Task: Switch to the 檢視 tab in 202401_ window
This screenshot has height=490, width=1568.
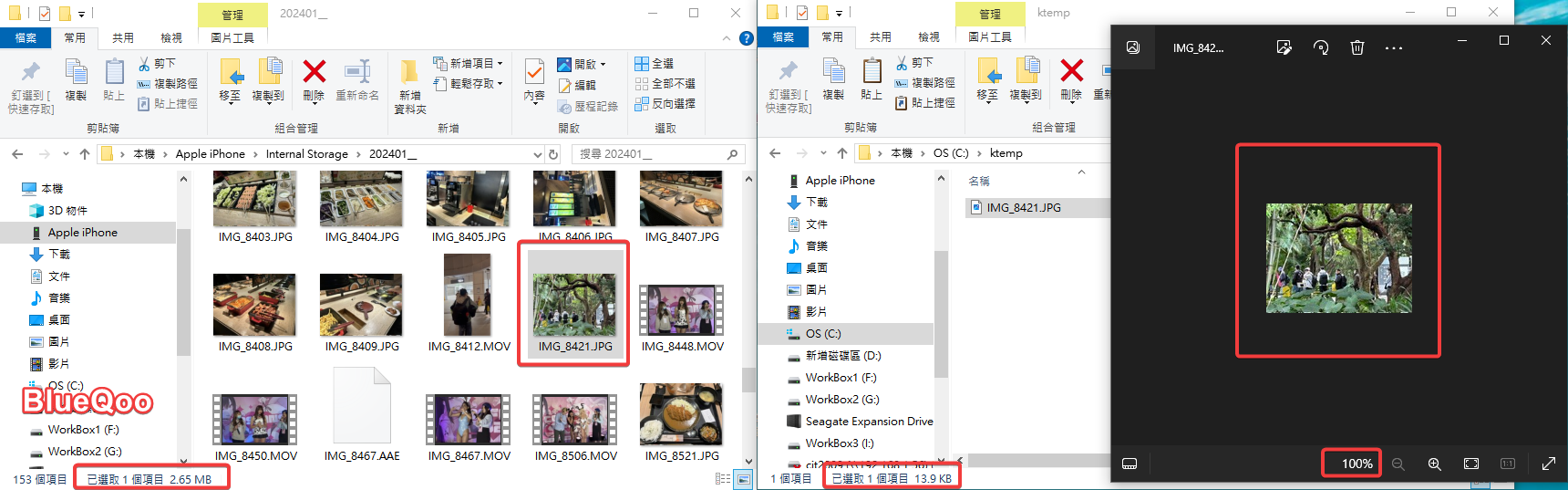Action: point(171,37)
